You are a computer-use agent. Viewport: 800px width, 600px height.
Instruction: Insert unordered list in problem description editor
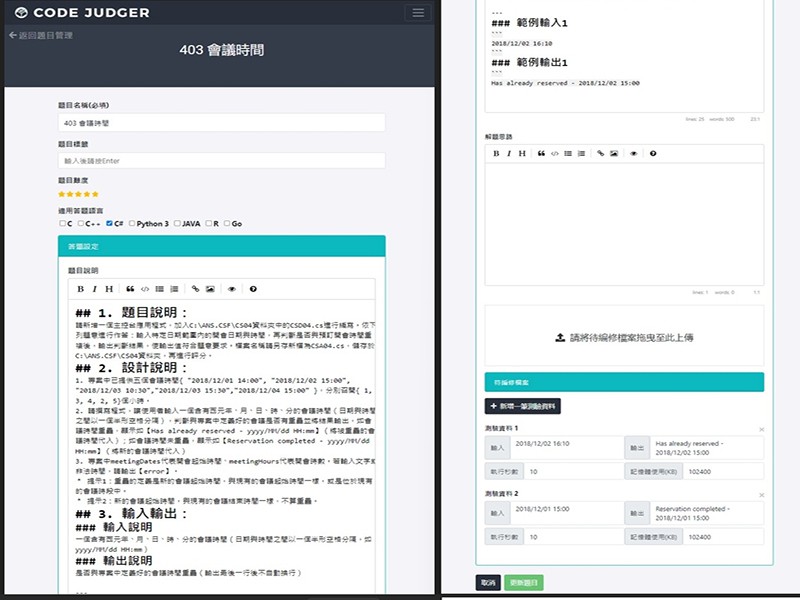tap(159, 289)
